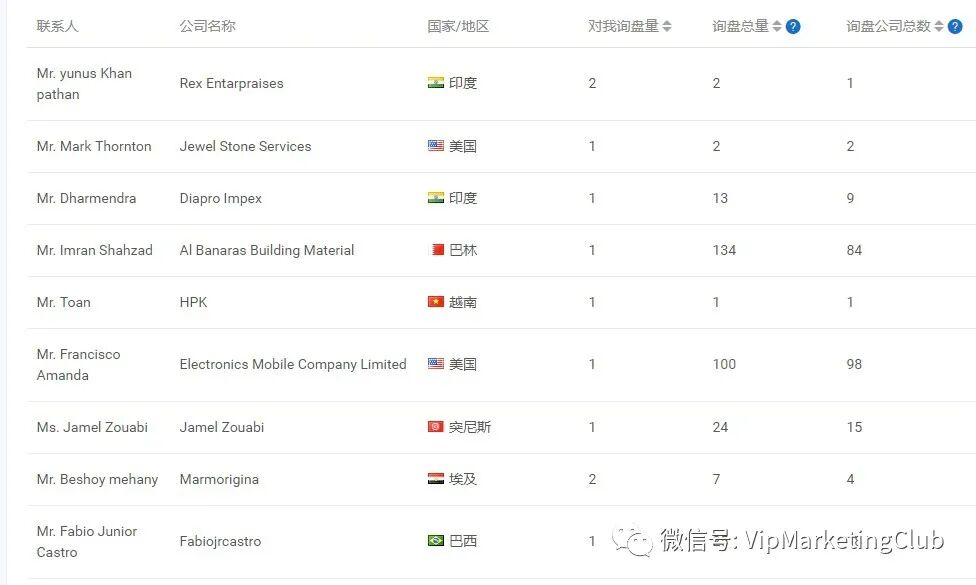Click company Diapro Impex

click(220, 199)
